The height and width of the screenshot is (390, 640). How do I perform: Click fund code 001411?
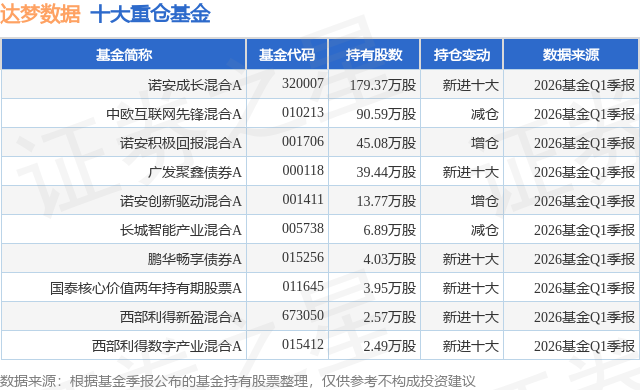tap(303, 199)
